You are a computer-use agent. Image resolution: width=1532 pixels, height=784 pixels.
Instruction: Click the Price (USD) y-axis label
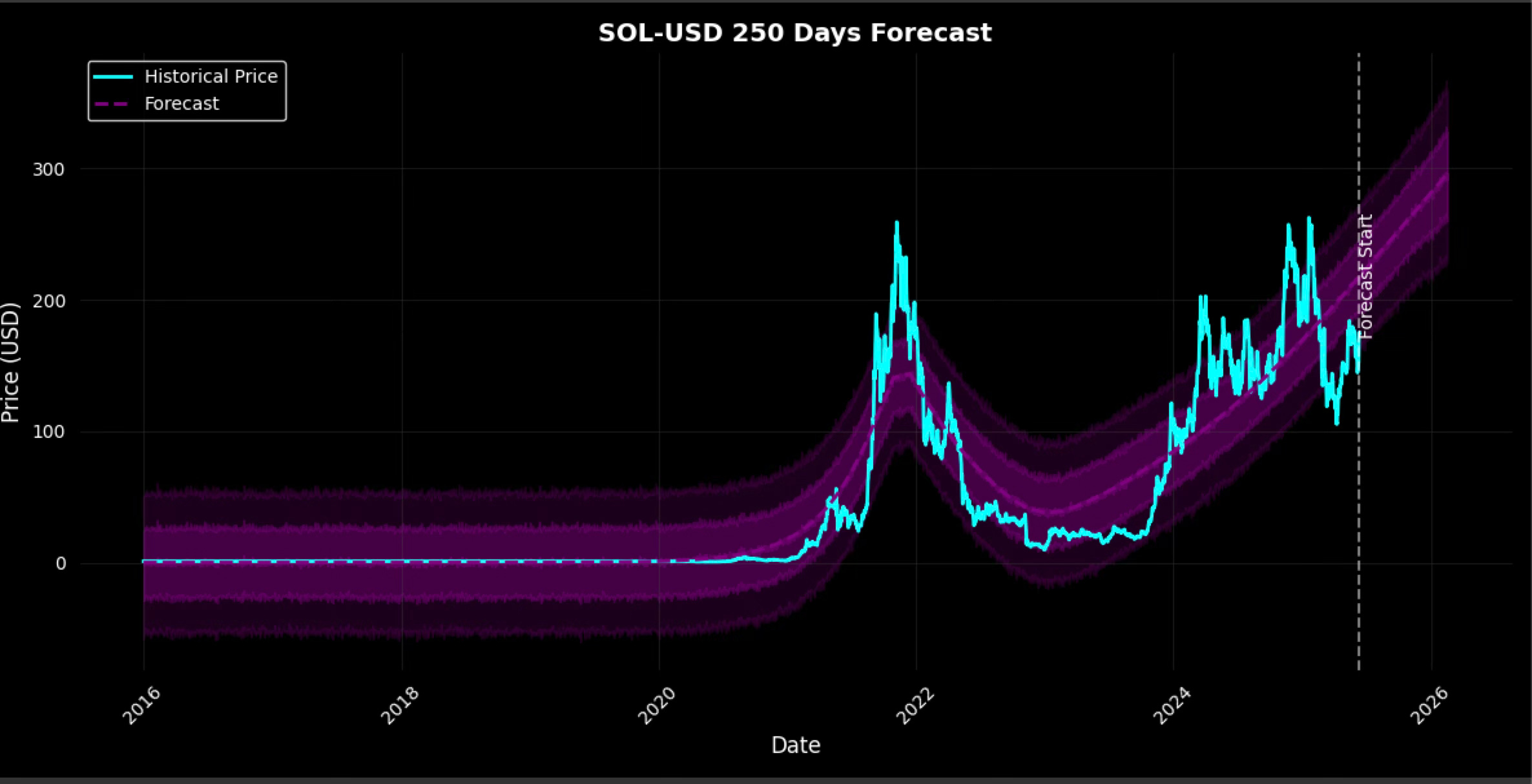tap(11, 363)
